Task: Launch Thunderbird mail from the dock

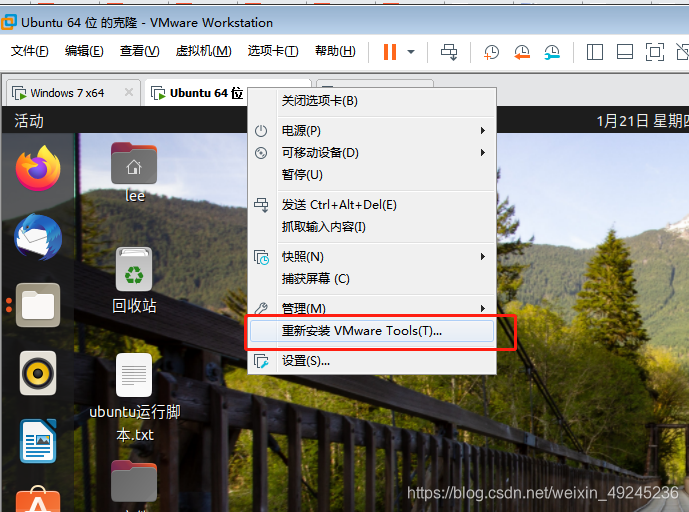Action: [x=38, y=237]
